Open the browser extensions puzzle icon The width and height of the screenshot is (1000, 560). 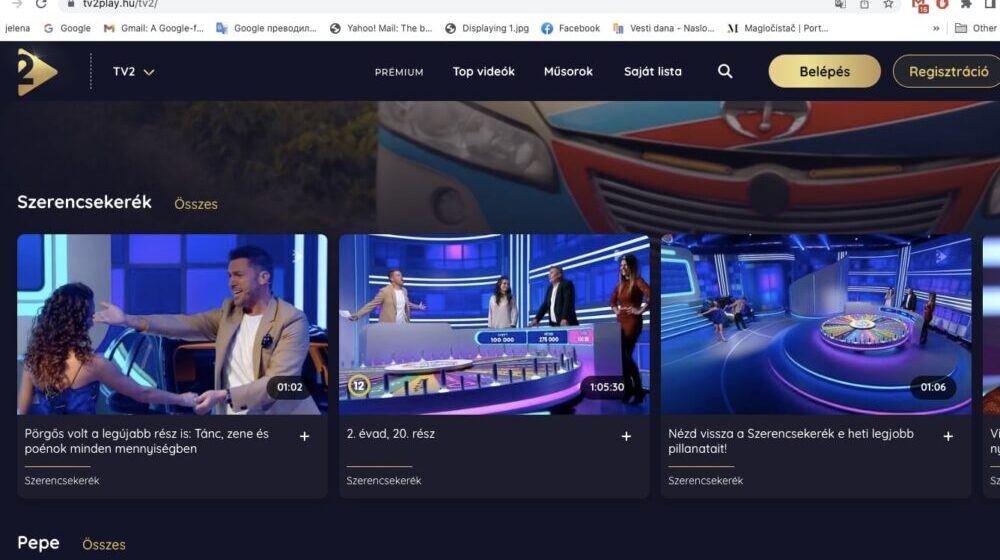coord(967,4)
